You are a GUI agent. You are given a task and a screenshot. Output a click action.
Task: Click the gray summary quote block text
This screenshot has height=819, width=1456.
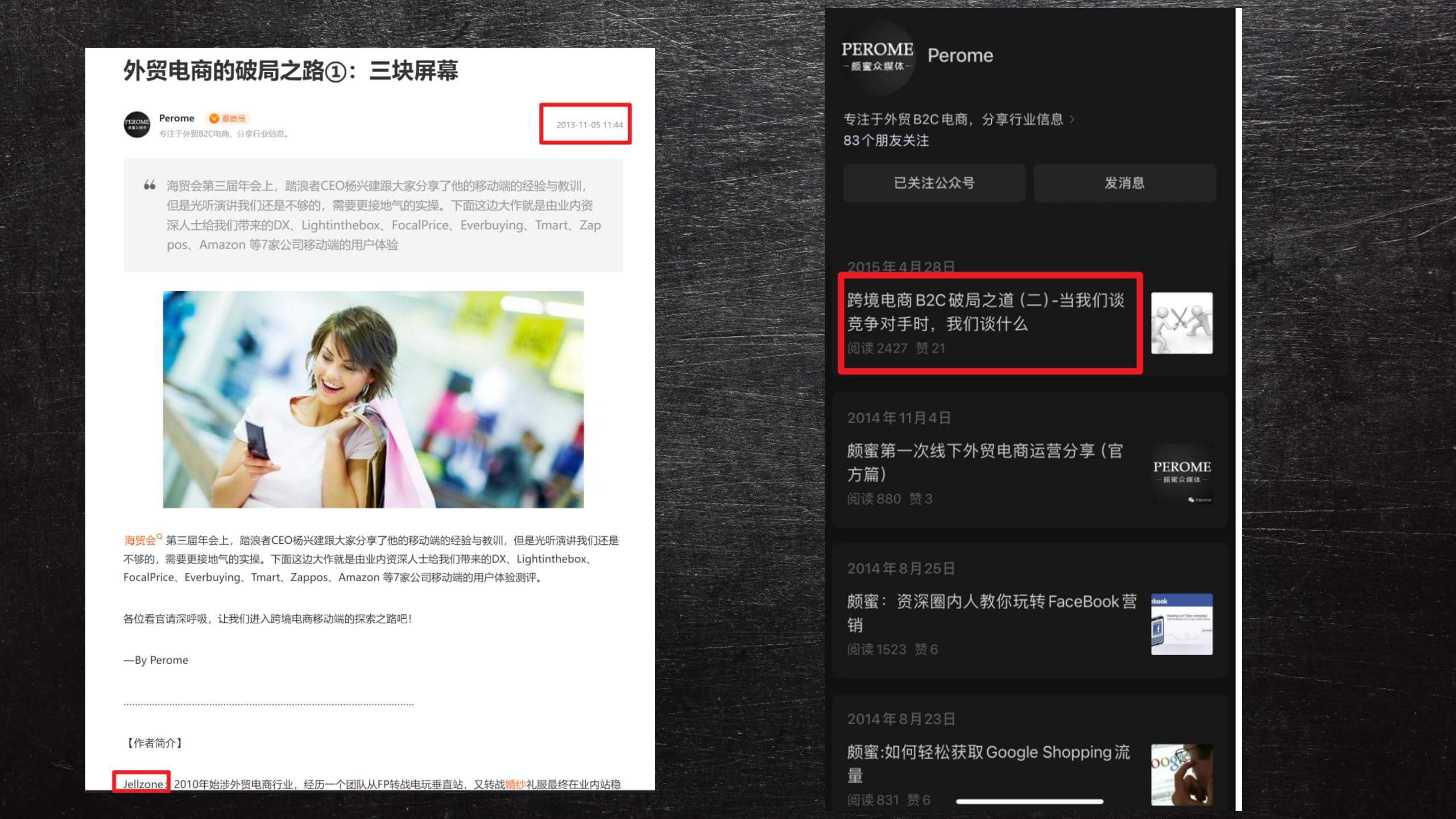[384, 215]
